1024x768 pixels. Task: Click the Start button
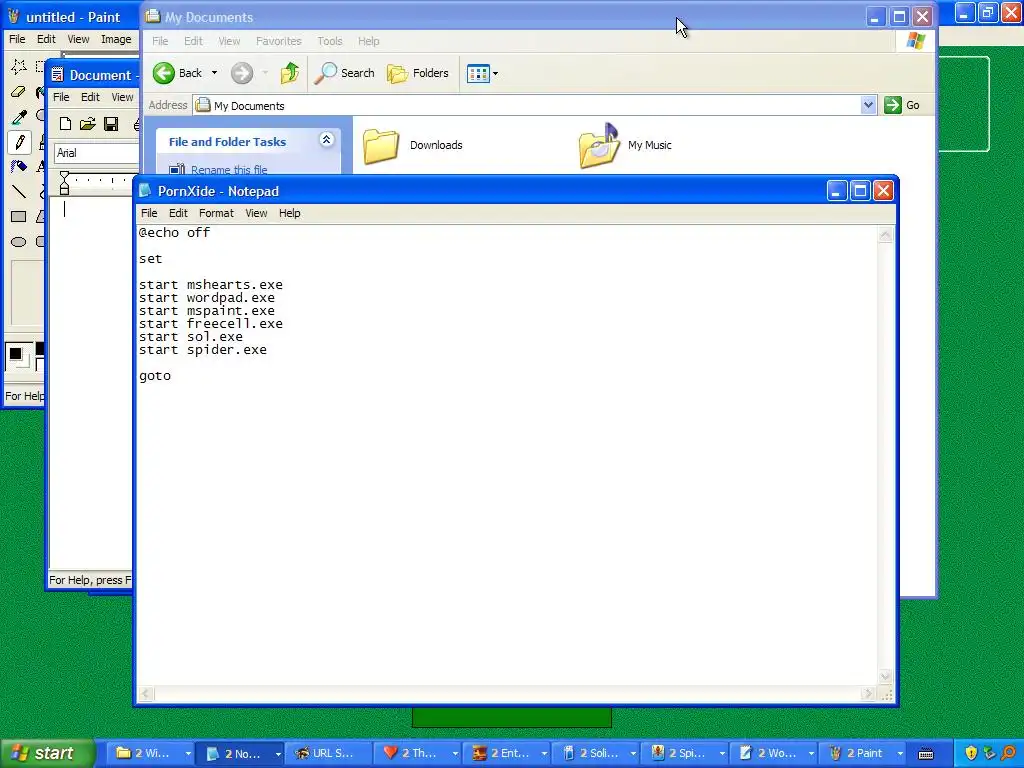[x=47, y=753]
